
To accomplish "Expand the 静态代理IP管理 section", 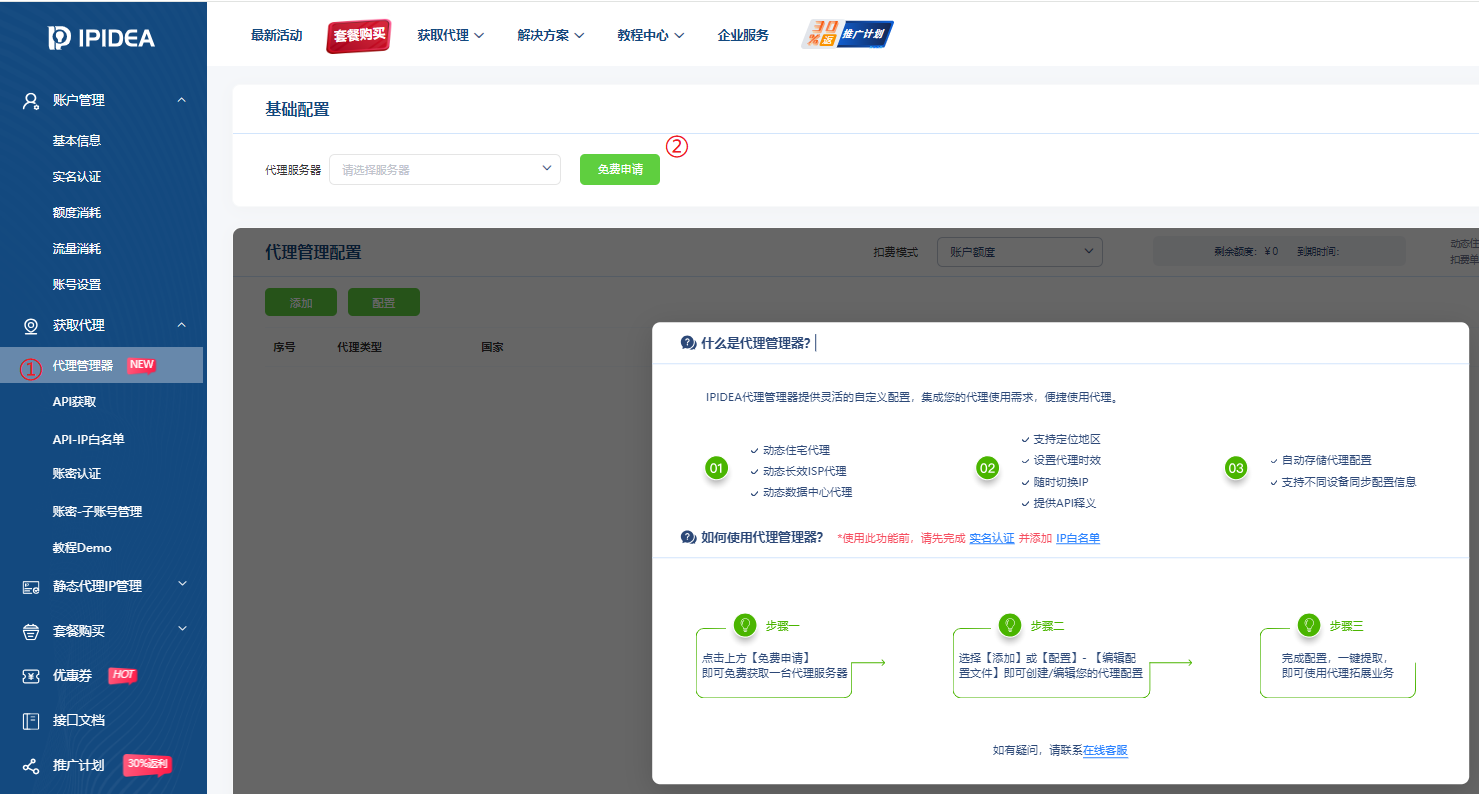I will [x=181, y=584].
